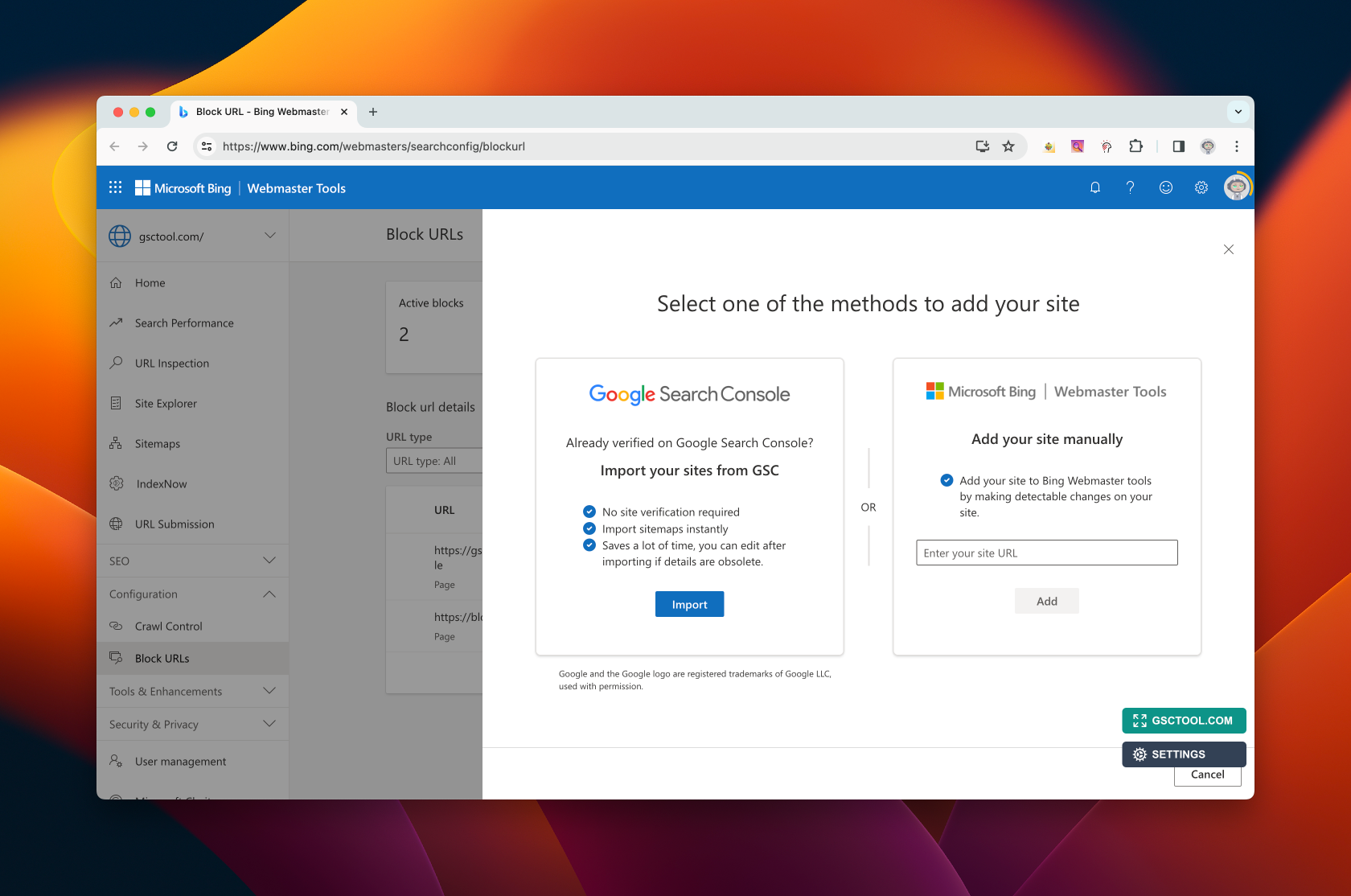This screenshot has width=1351, height=896.
Task: Open Webmaster Tools notifications bell
Action: pos(1094,187)
